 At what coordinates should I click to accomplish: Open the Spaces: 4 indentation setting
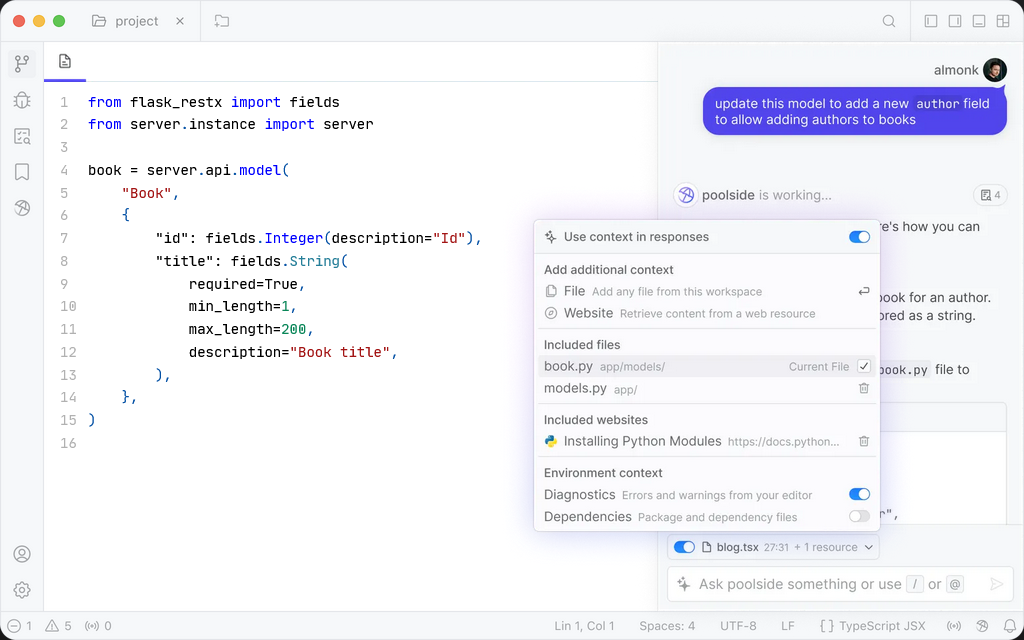[x=667, y=625]
